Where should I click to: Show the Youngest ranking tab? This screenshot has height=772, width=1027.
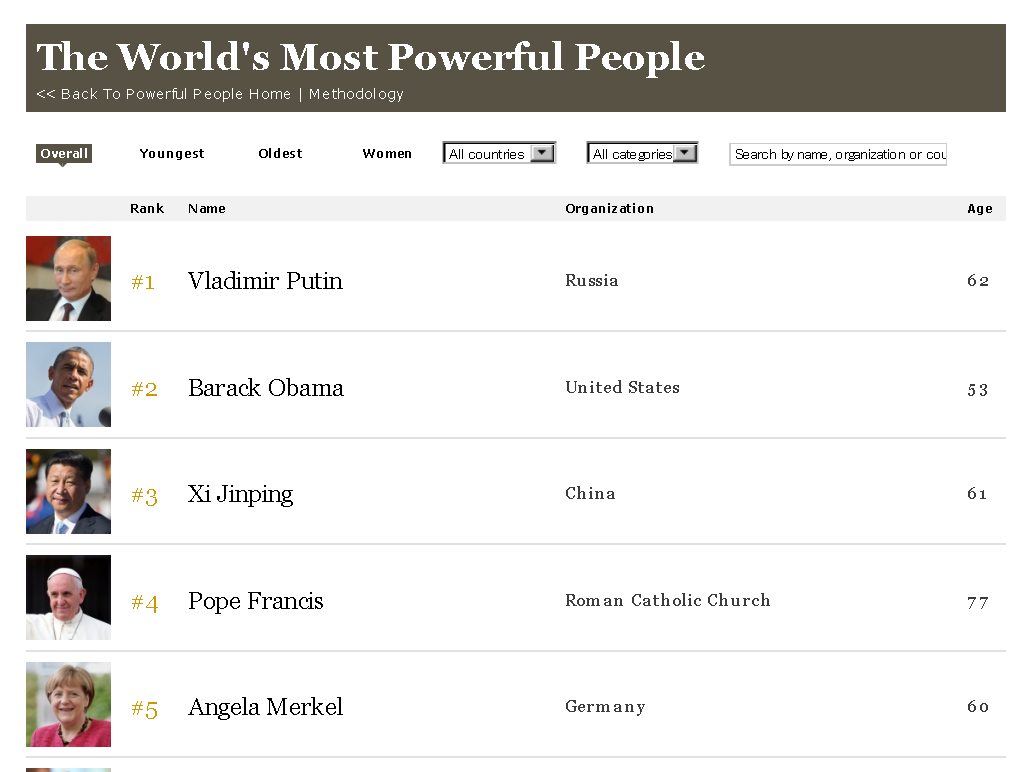[x=172, y=154]
